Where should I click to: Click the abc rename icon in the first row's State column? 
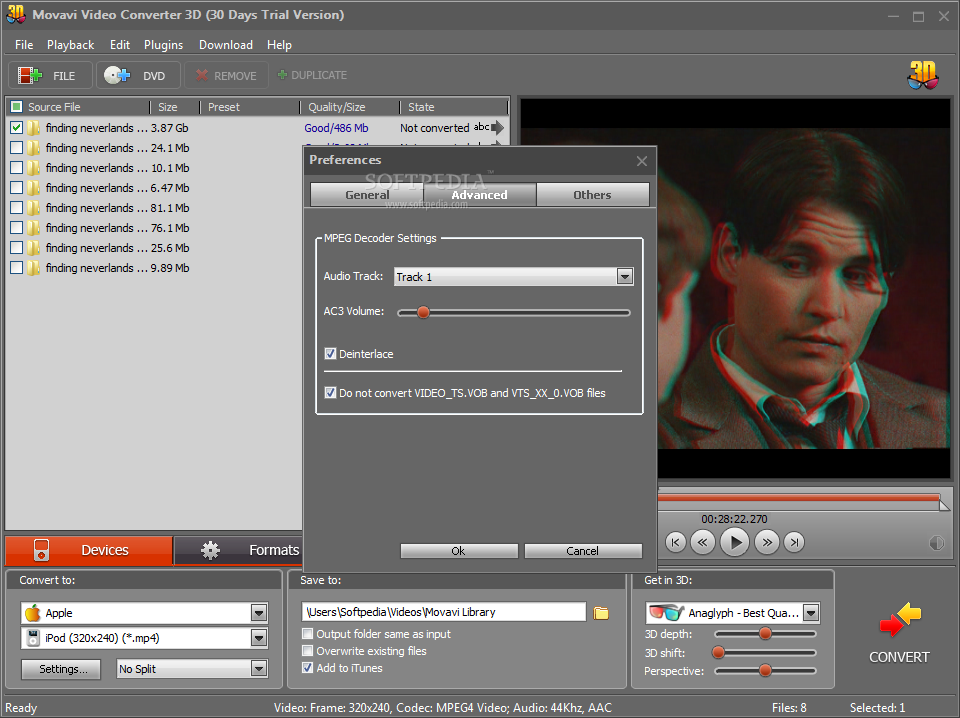click(x=482, y=127)
